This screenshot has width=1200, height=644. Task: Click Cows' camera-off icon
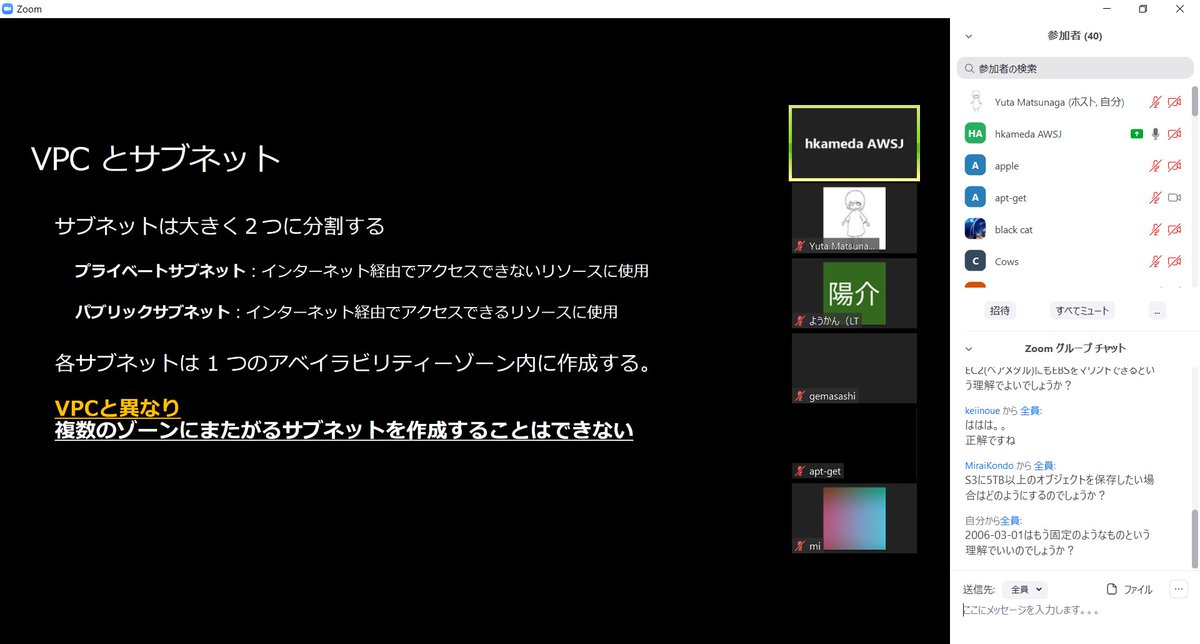click(x=1175, y=262)
